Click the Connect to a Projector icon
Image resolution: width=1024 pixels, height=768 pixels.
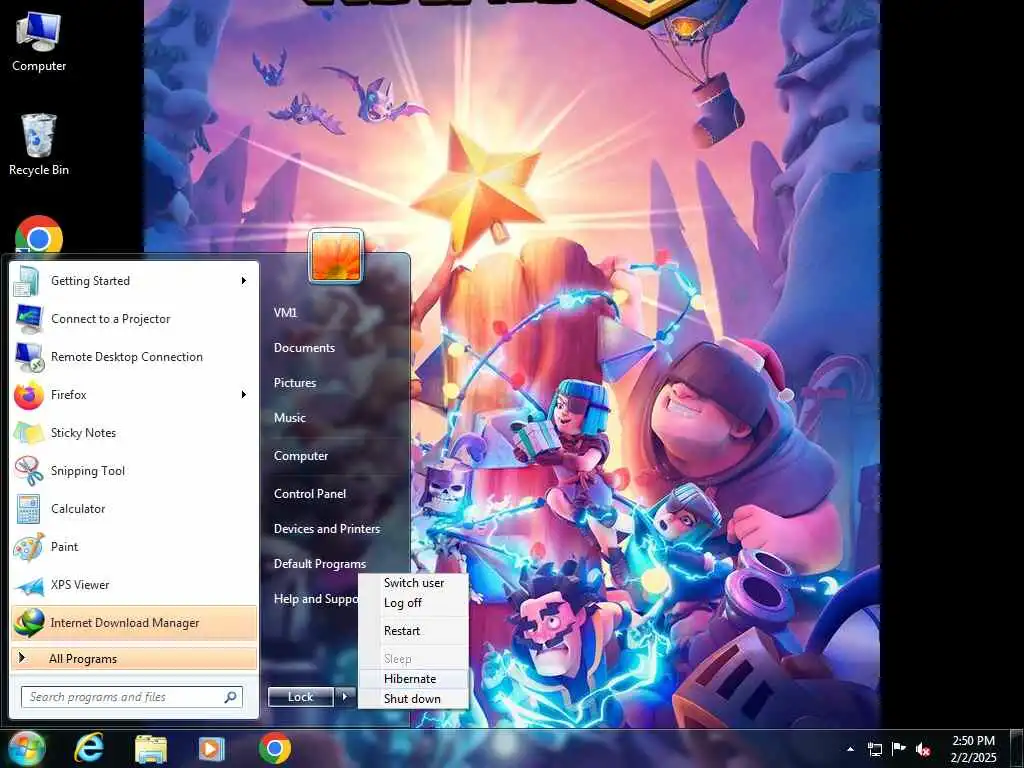(28, 319)
